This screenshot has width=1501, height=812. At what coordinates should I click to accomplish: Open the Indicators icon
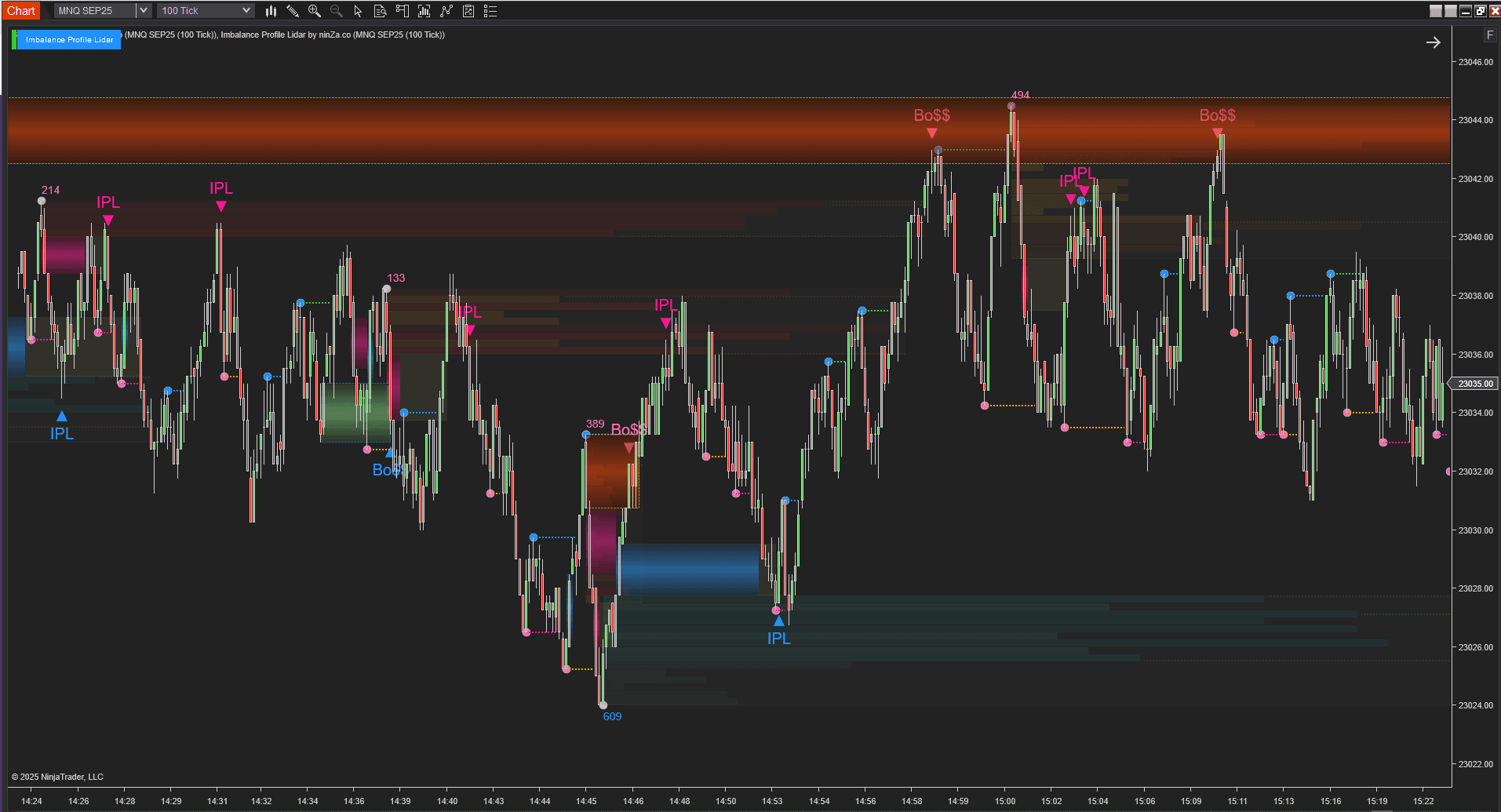446,11
